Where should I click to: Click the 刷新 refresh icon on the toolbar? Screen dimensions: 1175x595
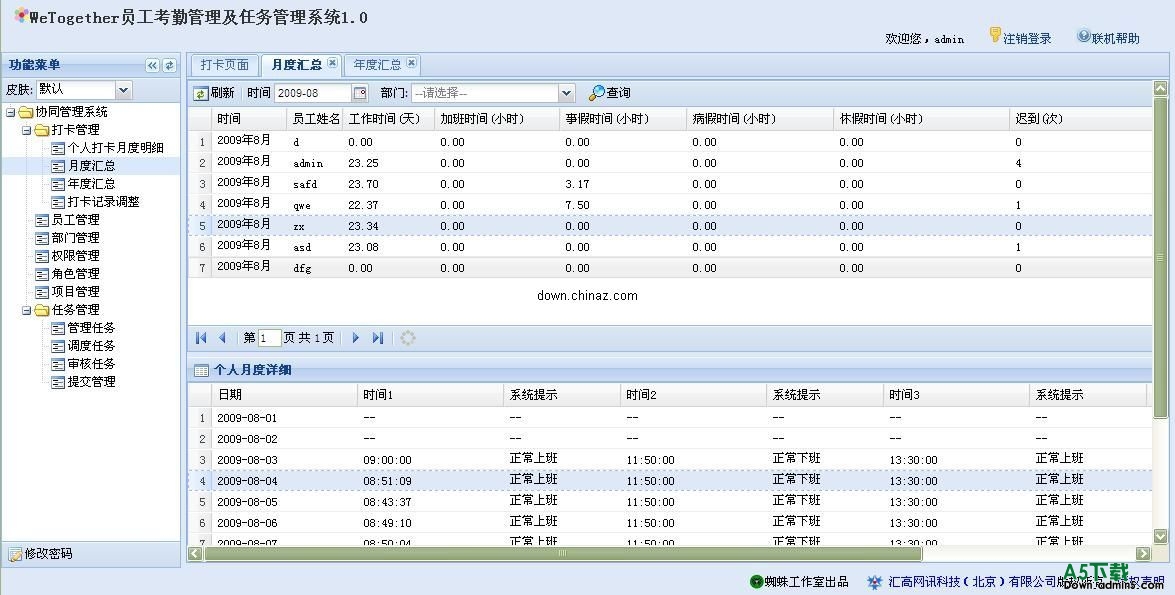click(199, 92)
